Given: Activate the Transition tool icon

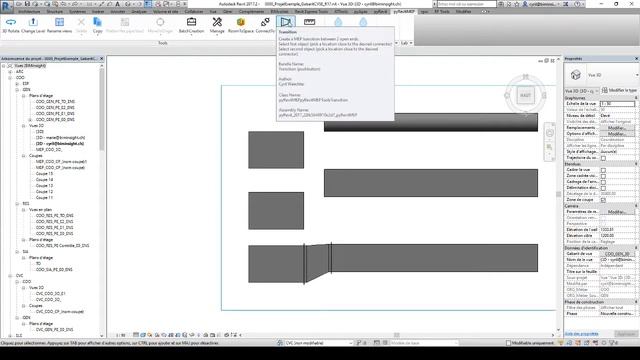Looking at the screenshot, I should tap(286, 22).
